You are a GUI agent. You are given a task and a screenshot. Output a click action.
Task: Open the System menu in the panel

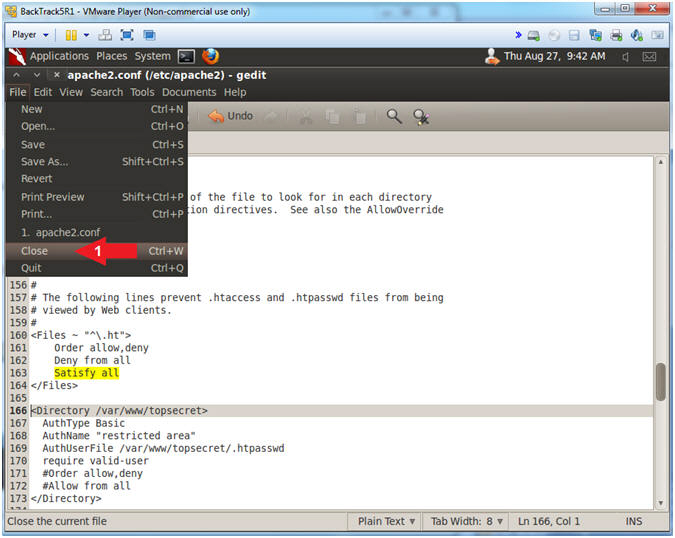(152, 56)
